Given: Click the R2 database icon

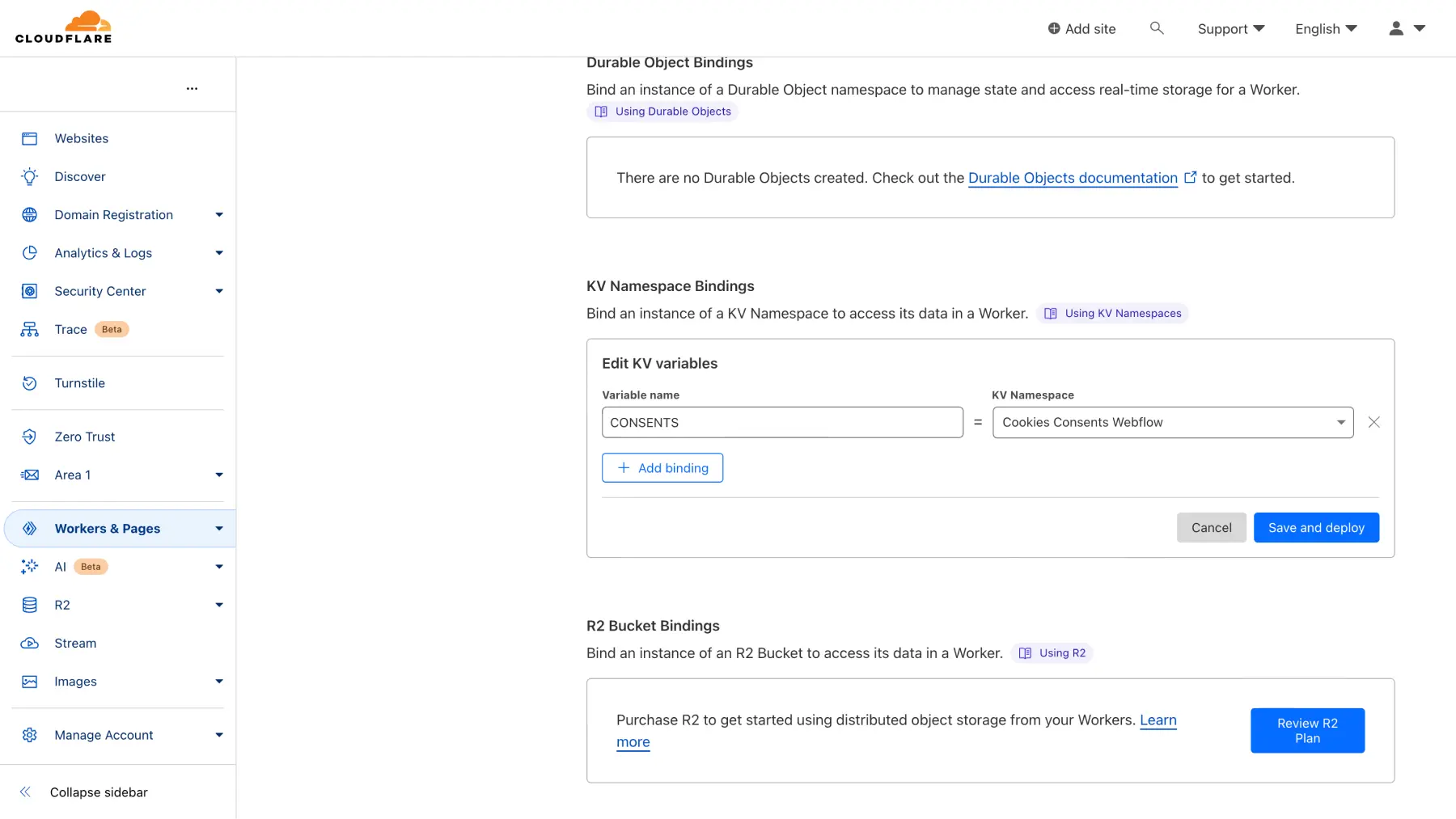Looking at the screenshot, I should (30, 605).
